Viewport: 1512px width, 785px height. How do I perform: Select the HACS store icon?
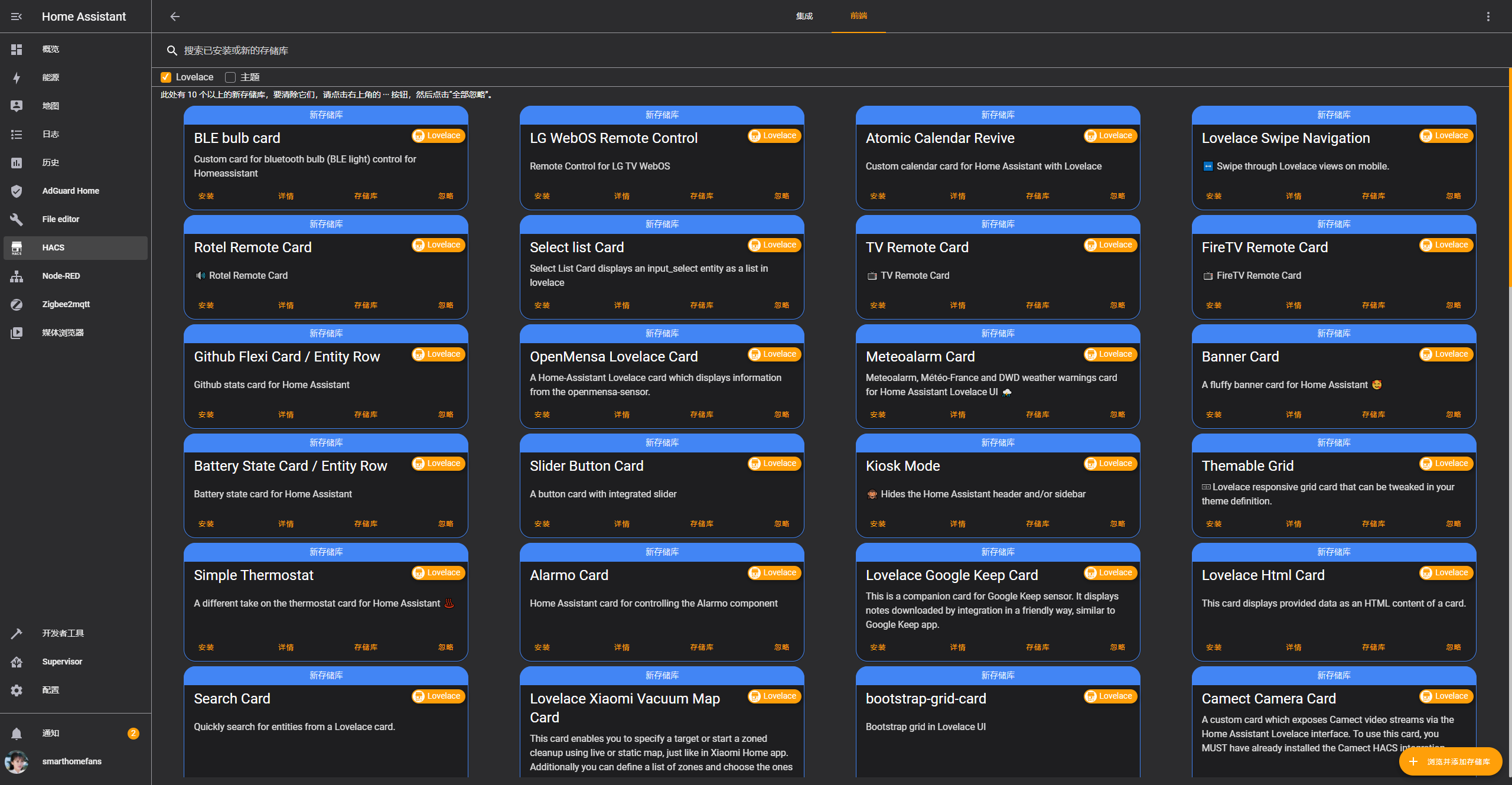17,247
